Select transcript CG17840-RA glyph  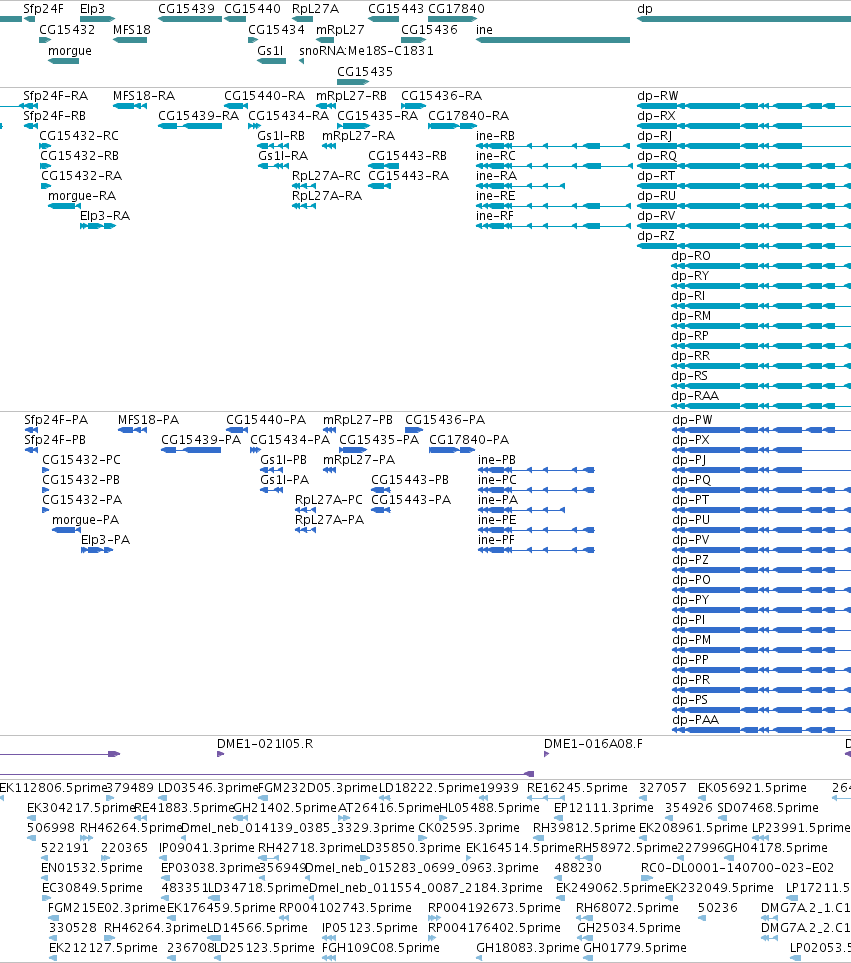(452, 126)
